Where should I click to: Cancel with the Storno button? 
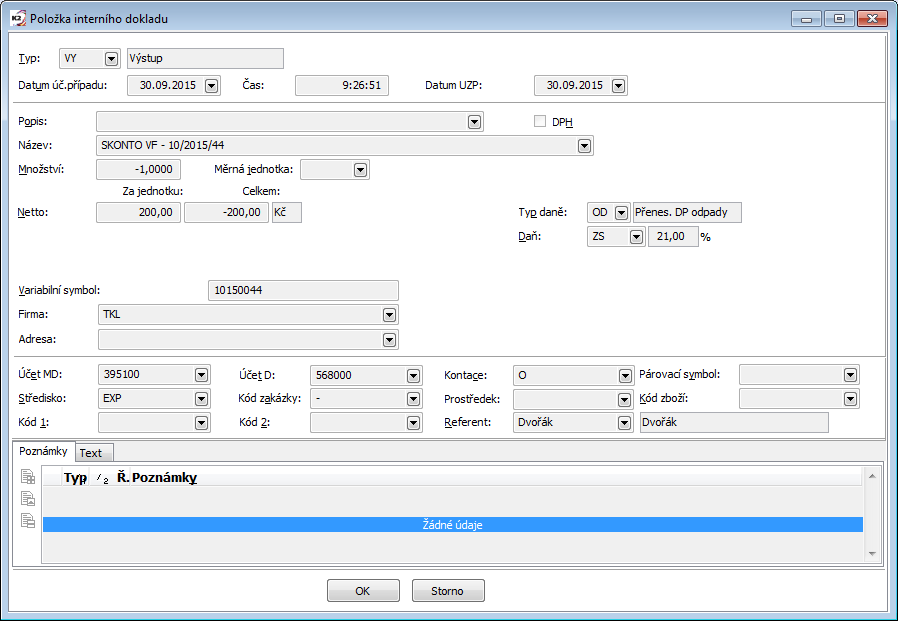[448, 591]
